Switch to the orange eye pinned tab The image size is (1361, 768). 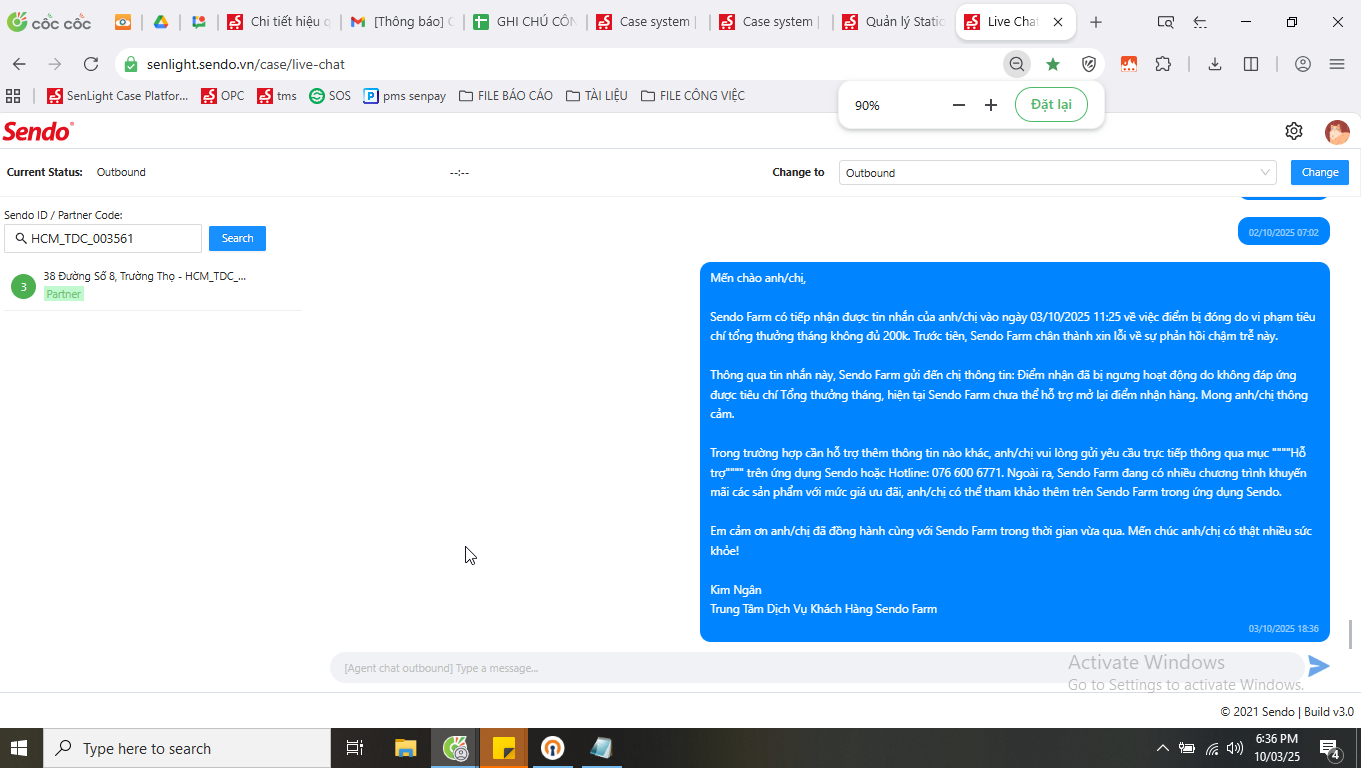(x=123, y=22)
